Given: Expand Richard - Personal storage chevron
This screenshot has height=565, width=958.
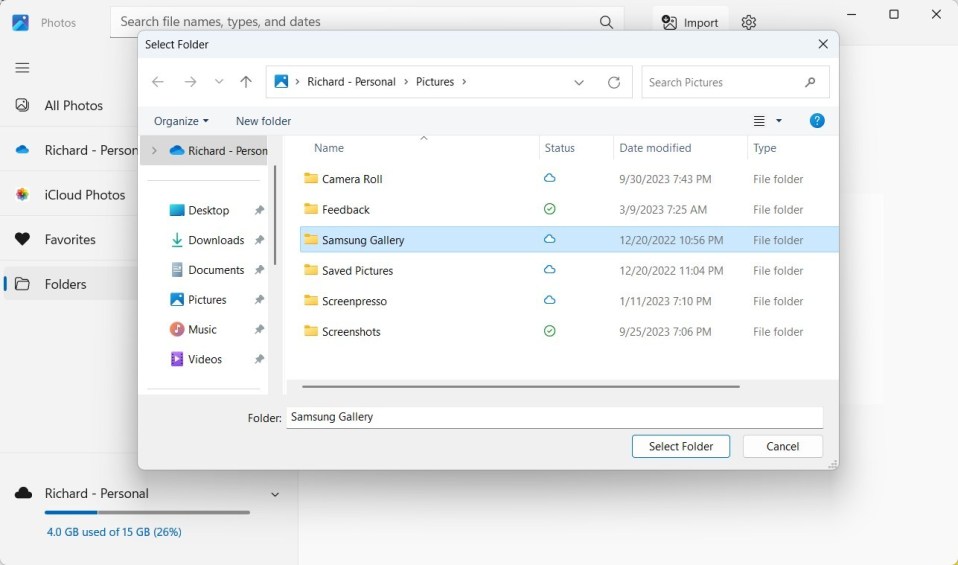Looking at the screenshot, I should pyautogui.click(x=275, y=494).
